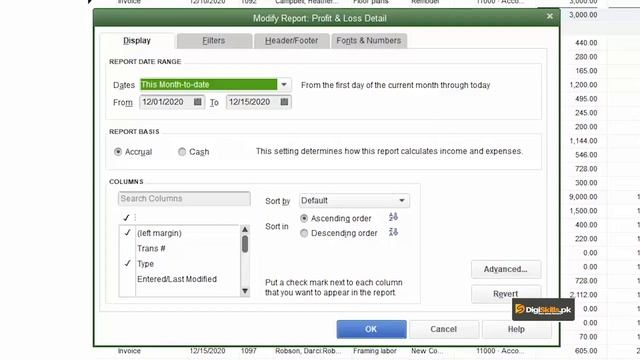Click the descending Z-A sort icon
Screen dimensions: 640x360
[x=393, y=232]
